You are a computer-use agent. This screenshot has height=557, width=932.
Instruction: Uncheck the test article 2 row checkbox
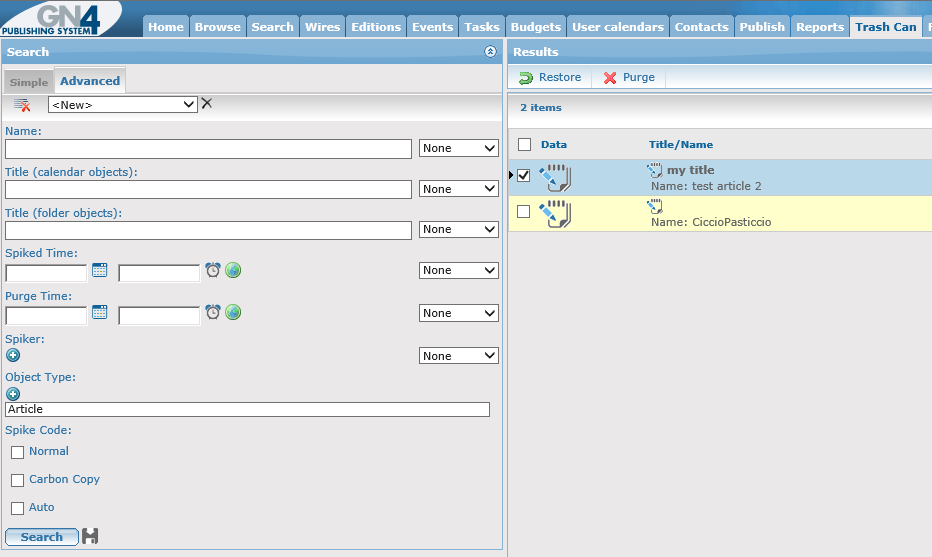click(x=524, y=175)
